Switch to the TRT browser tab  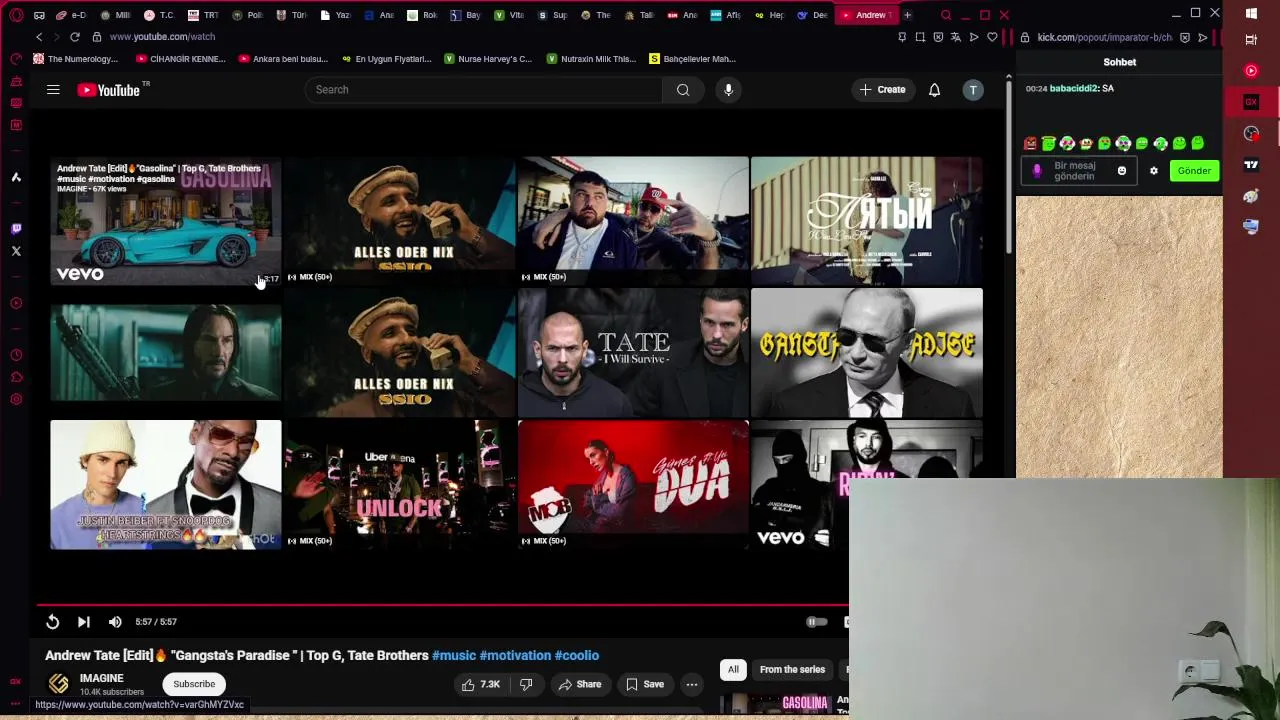(204, 15)
